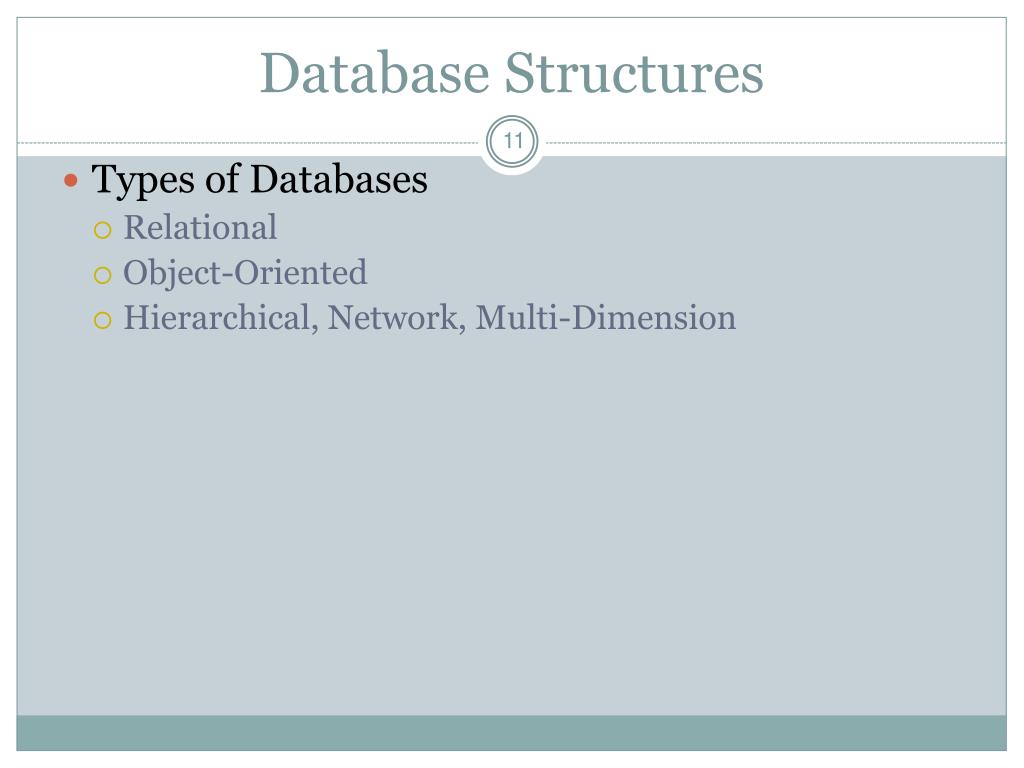Click the Relational list item text

(x=200, y=227)
